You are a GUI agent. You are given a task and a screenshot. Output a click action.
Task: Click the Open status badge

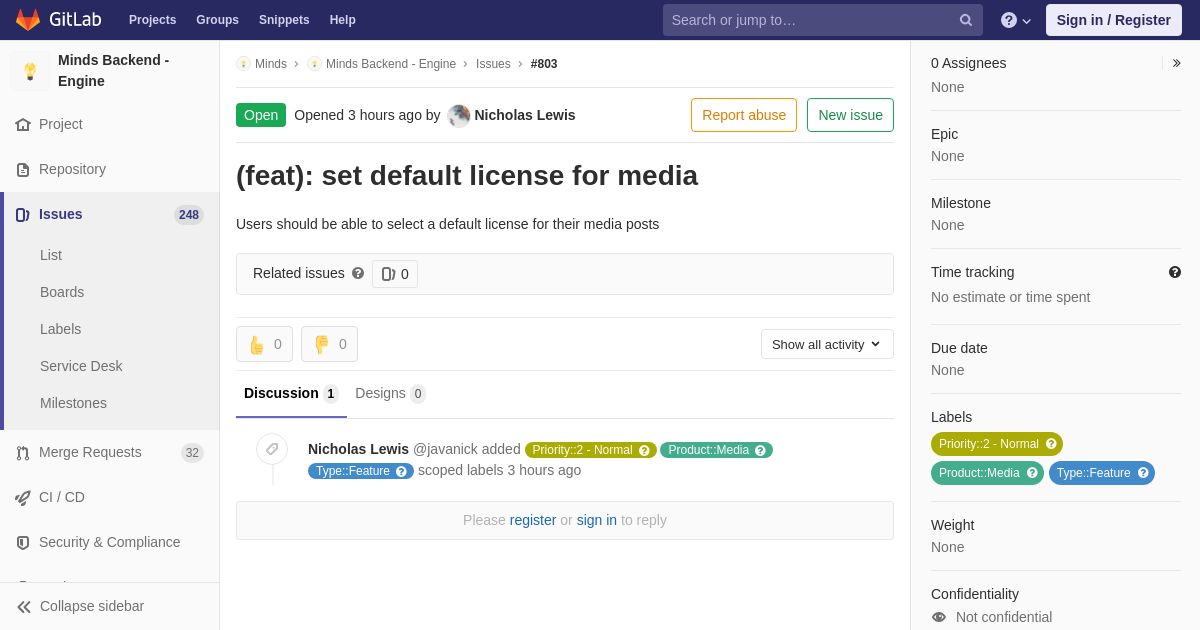261,115
